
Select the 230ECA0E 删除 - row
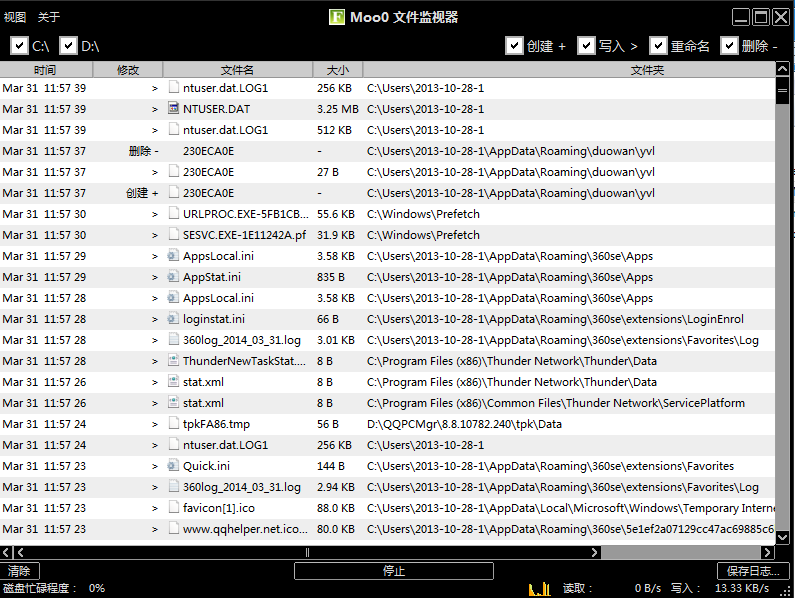(x=387, y=151)
